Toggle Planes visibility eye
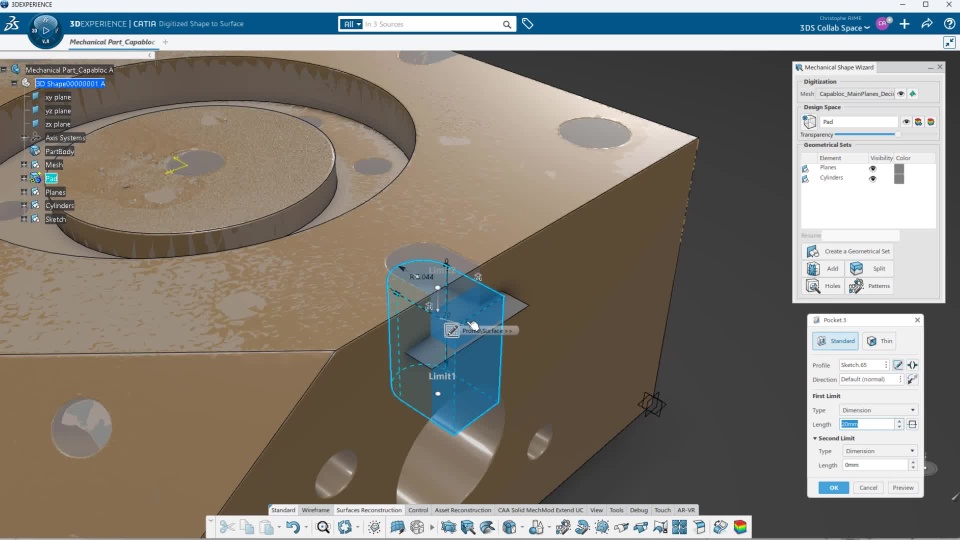Viewport: 960px width, 540px height. click(873, 168)
